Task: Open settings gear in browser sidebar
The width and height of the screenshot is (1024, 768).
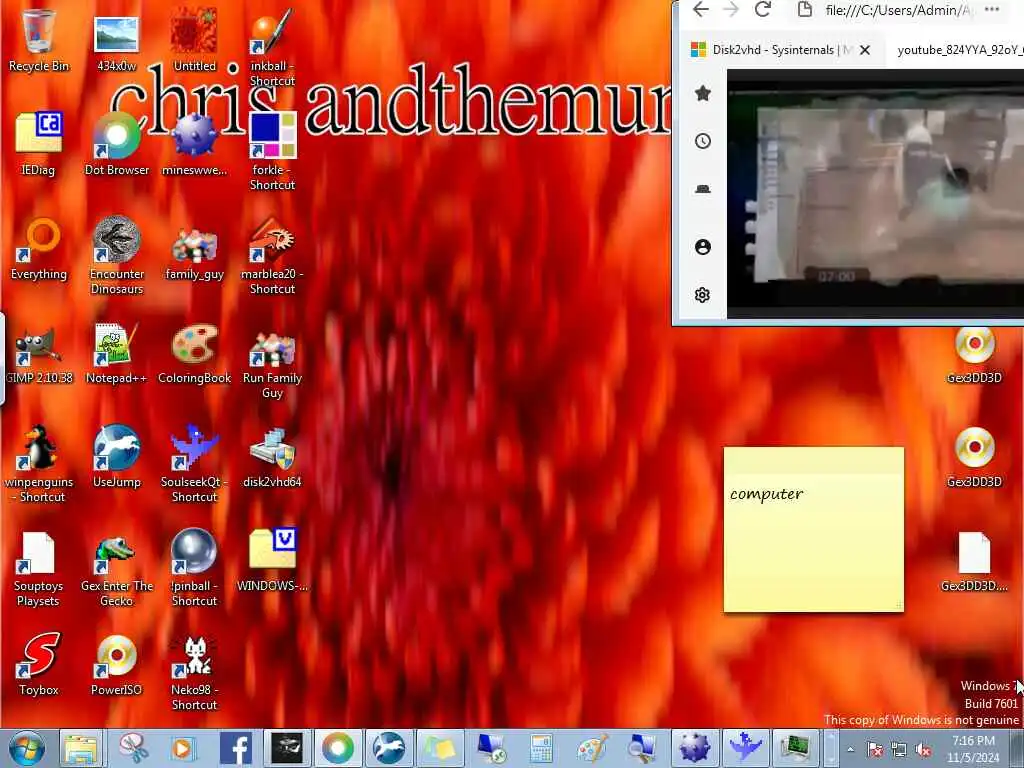Action: click(703, 295)
